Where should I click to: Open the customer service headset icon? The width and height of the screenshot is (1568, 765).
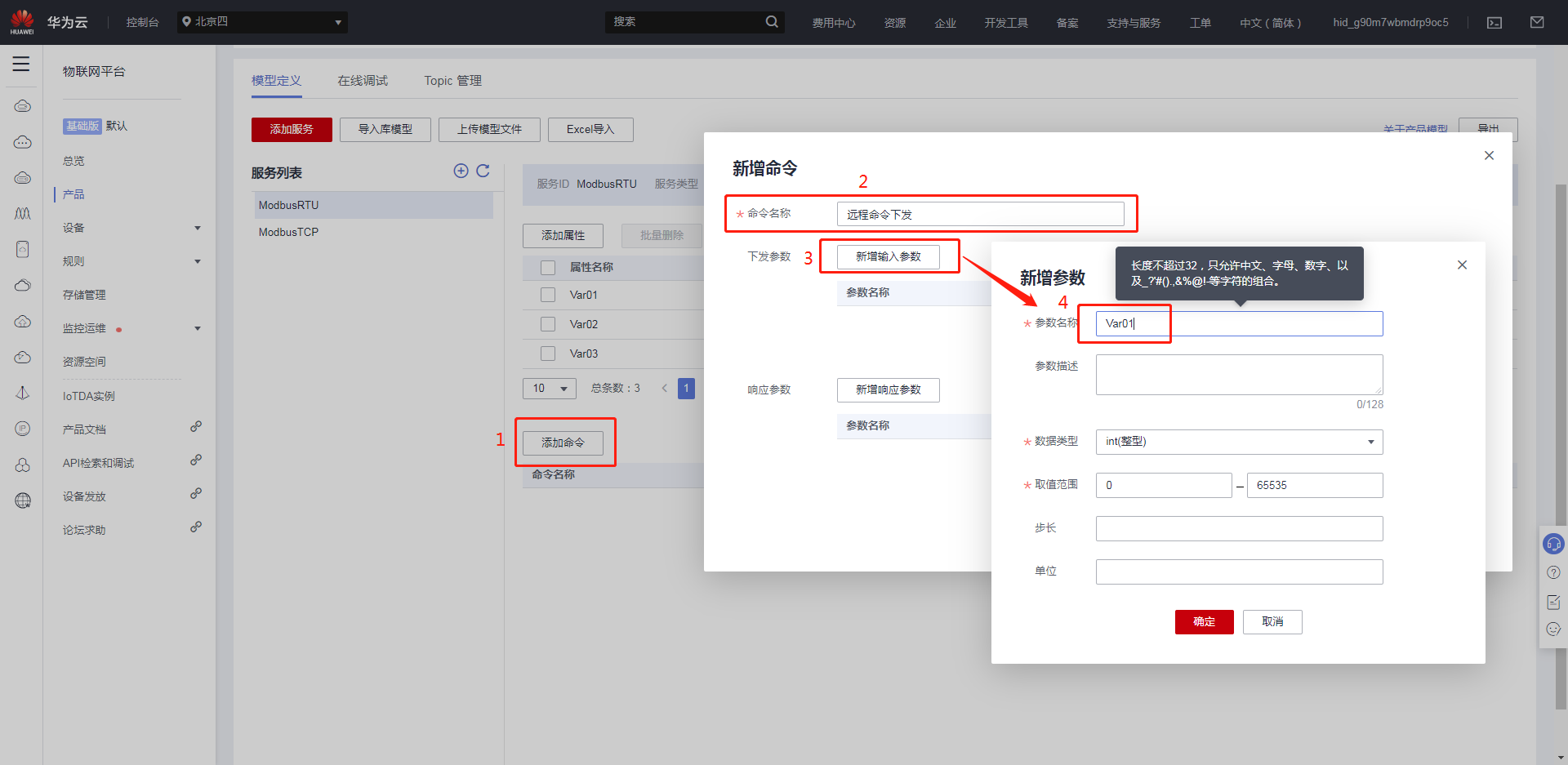[1552, 544]
